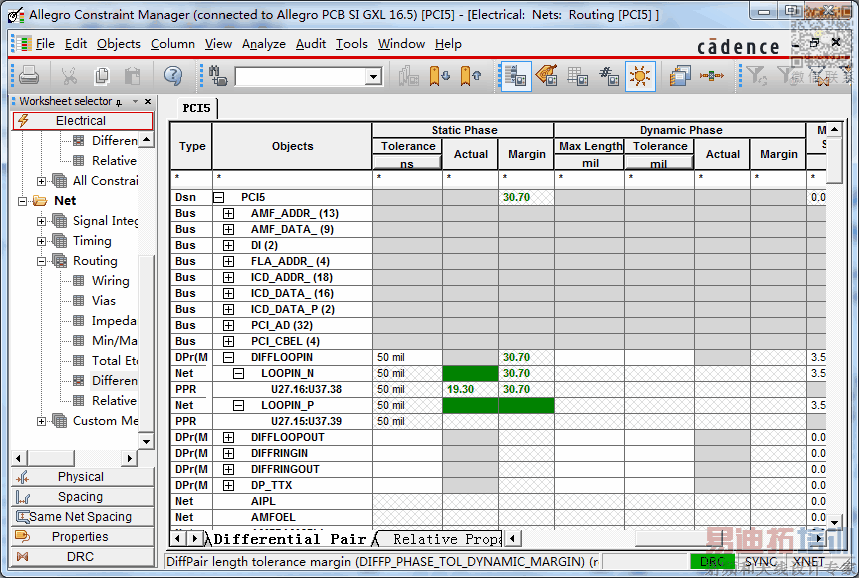
Task: Click the grayed analyze buildings icon
Action: point(408,76)
